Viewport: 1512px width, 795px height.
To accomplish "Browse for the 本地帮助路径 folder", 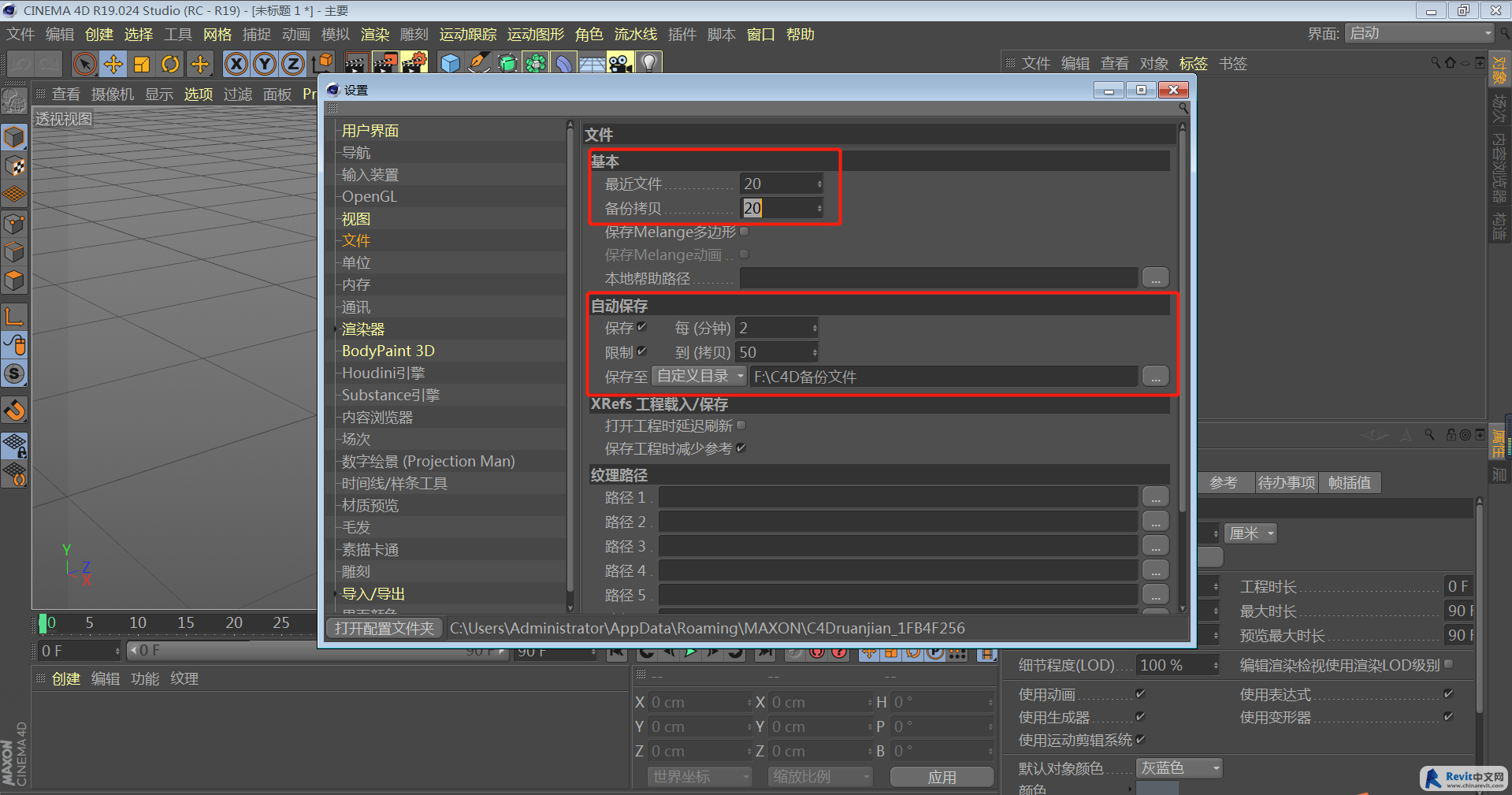I will [1155, 278].
